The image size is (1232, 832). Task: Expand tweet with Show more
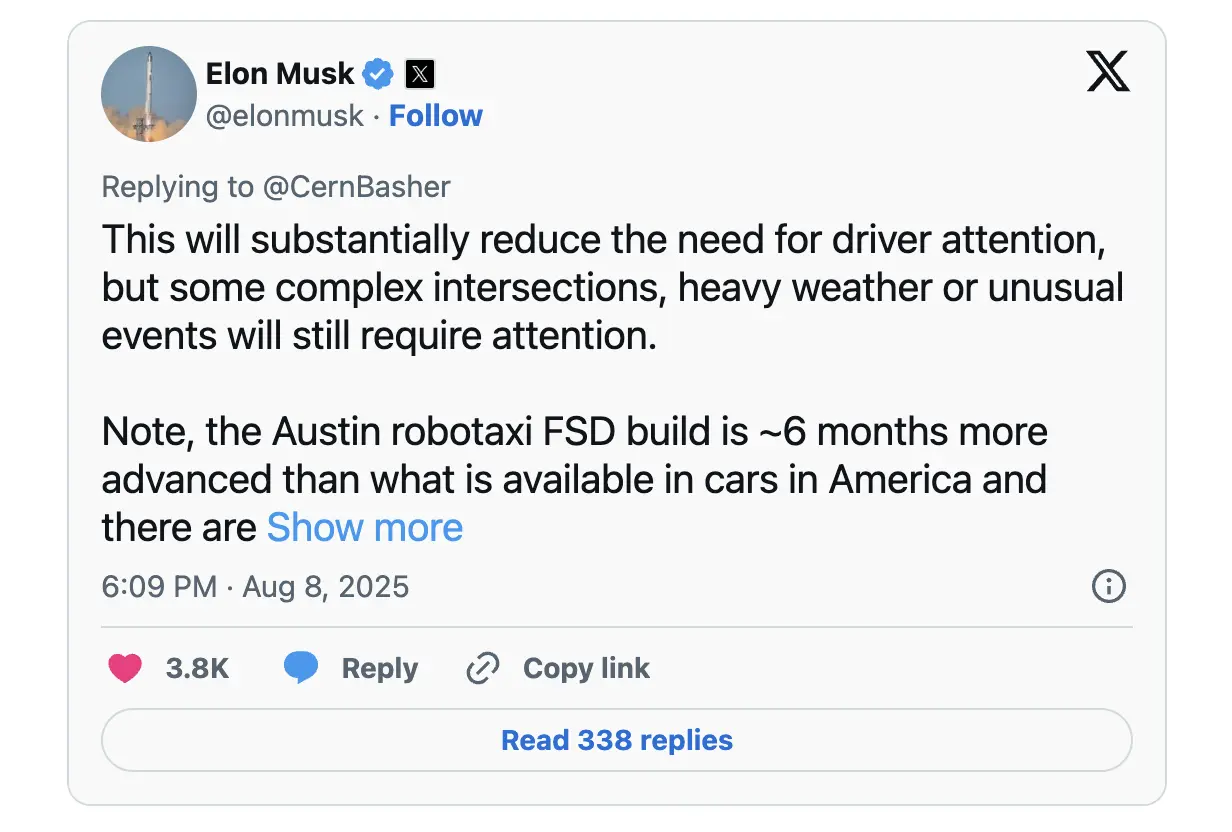pyautogui.click(x=364, y=527)
